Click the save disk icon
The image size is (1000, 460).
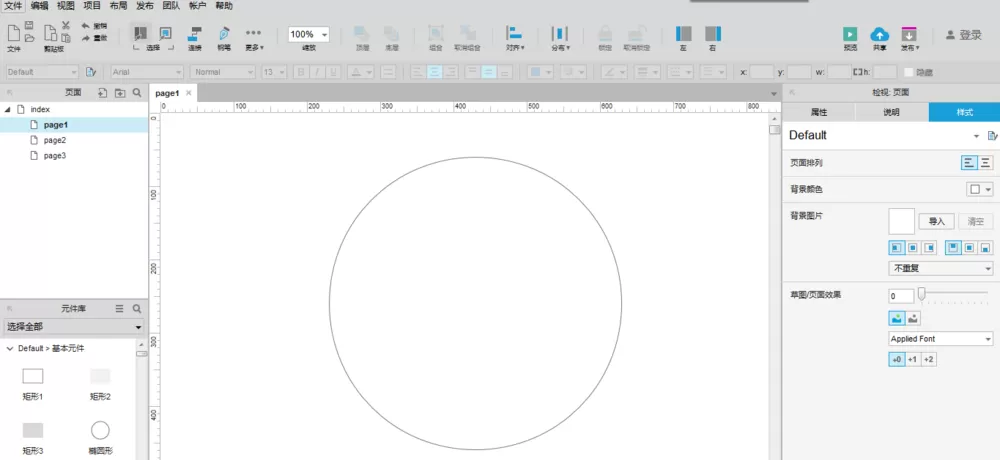29,25
